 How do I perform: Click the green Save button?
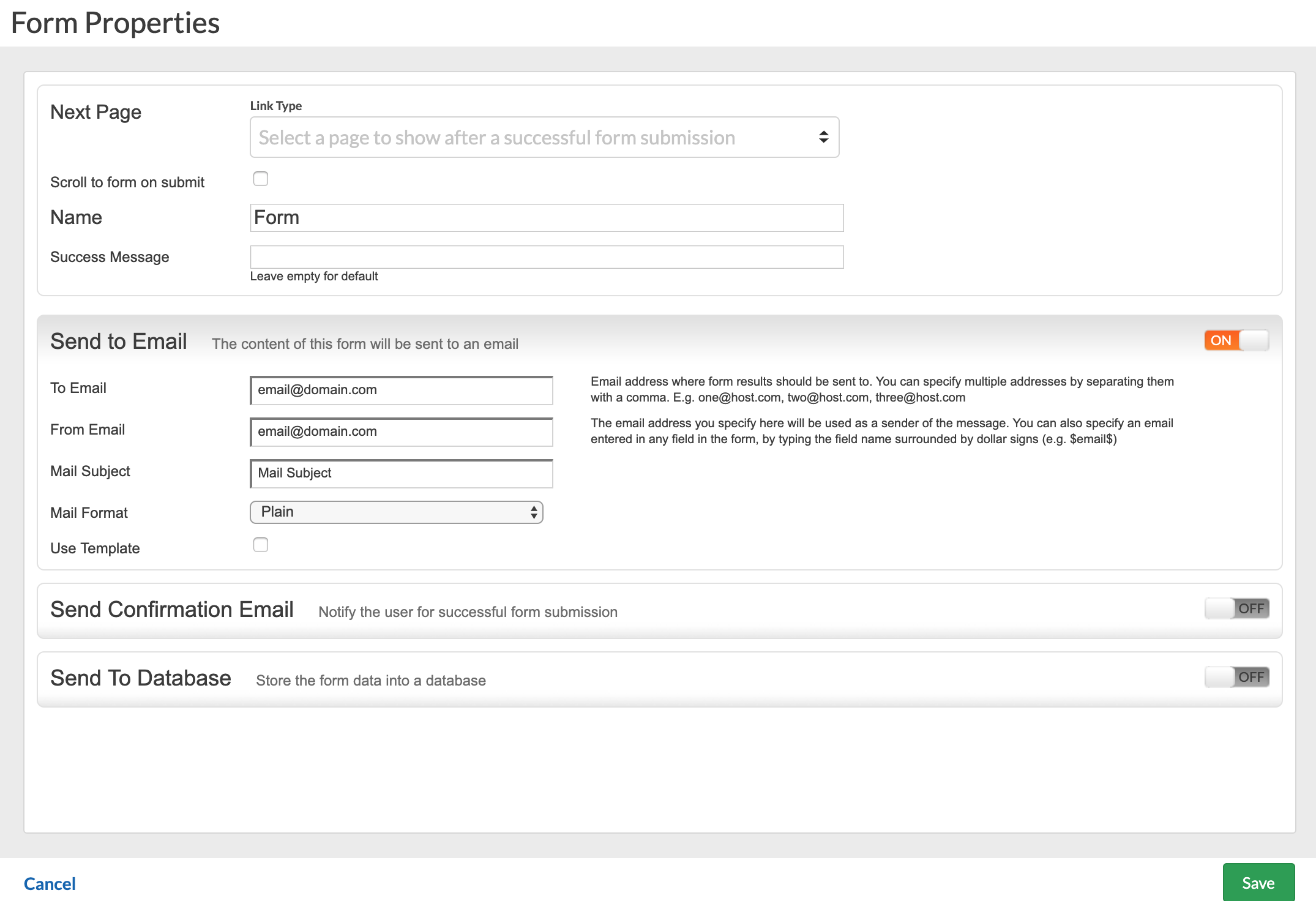coord(1258,883)
